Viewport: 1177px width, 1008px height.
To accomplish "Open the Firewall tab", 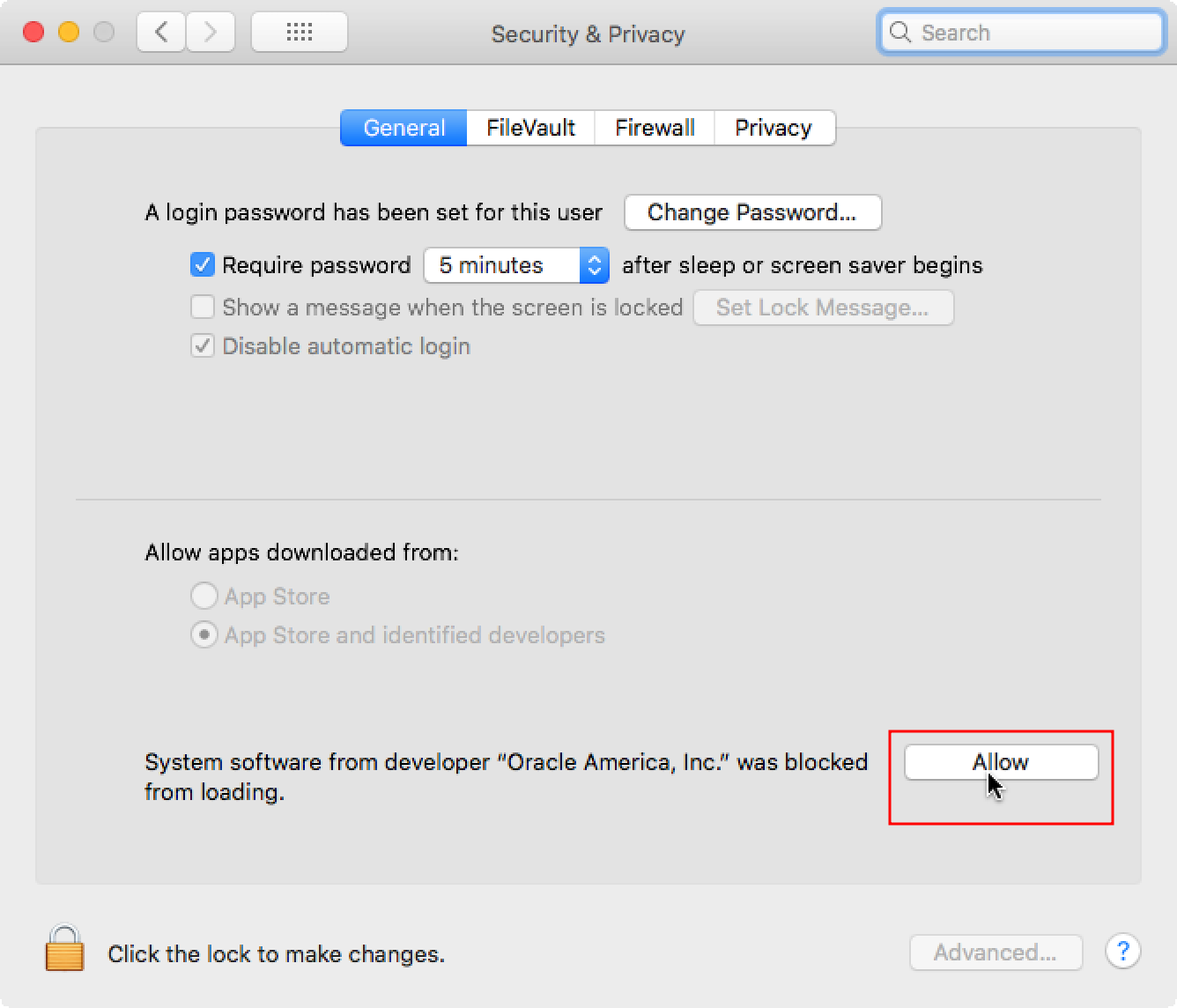I will (x=655, y=128).
